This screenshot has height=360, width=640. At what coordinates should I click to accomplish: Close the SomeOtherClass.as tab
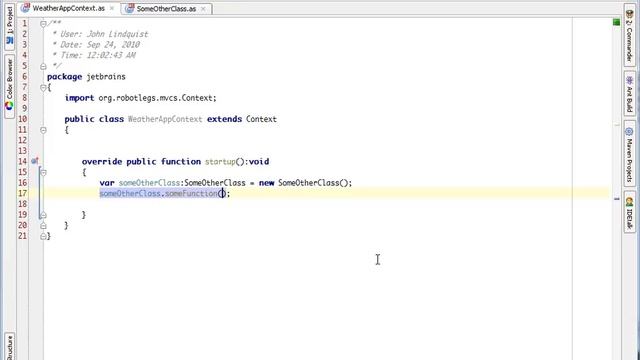(203, 9)
